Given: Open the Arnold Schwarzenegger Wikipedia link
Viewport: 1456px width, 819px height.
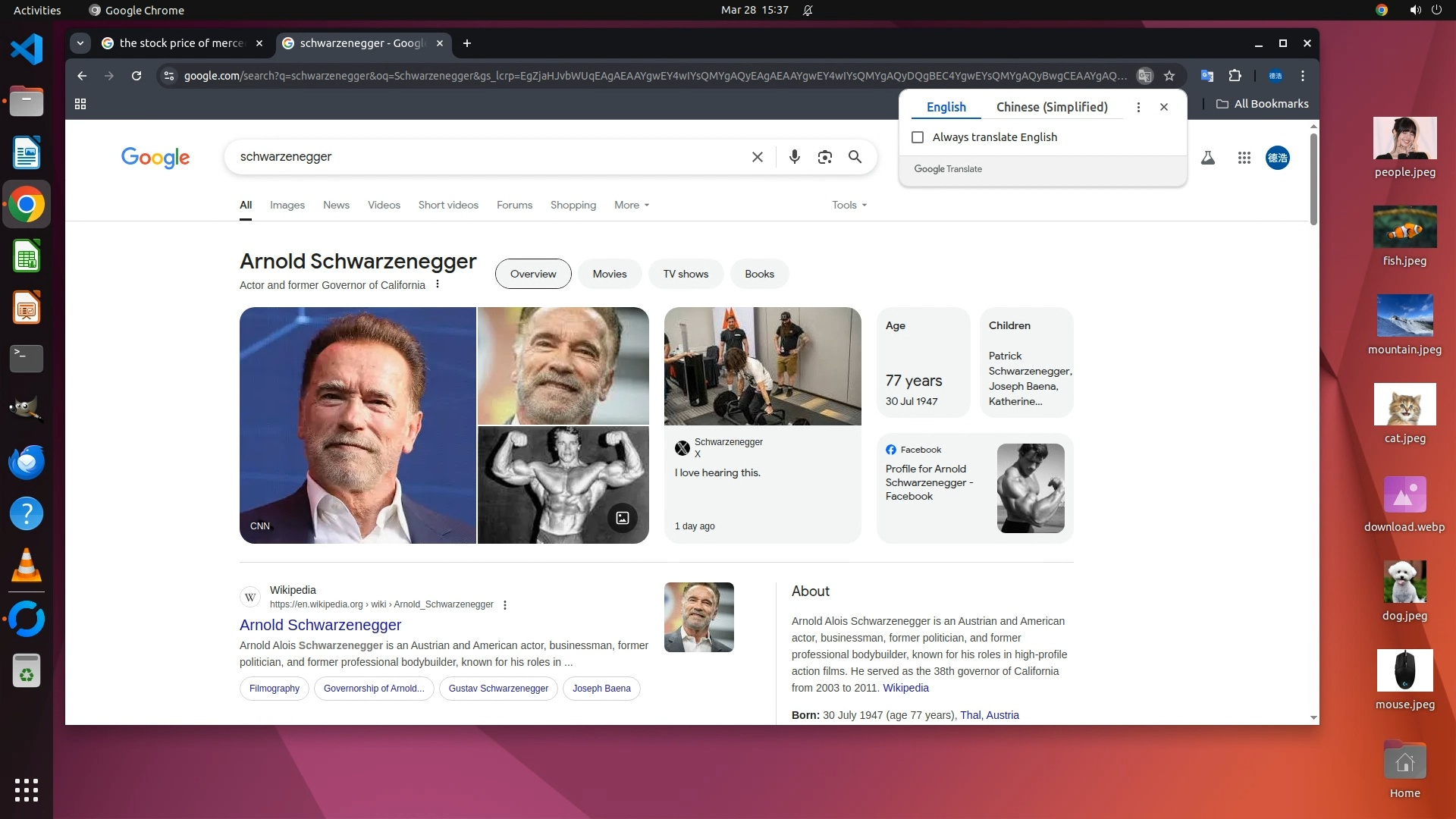Looking at the screenshot, I should tap(320, 625).
